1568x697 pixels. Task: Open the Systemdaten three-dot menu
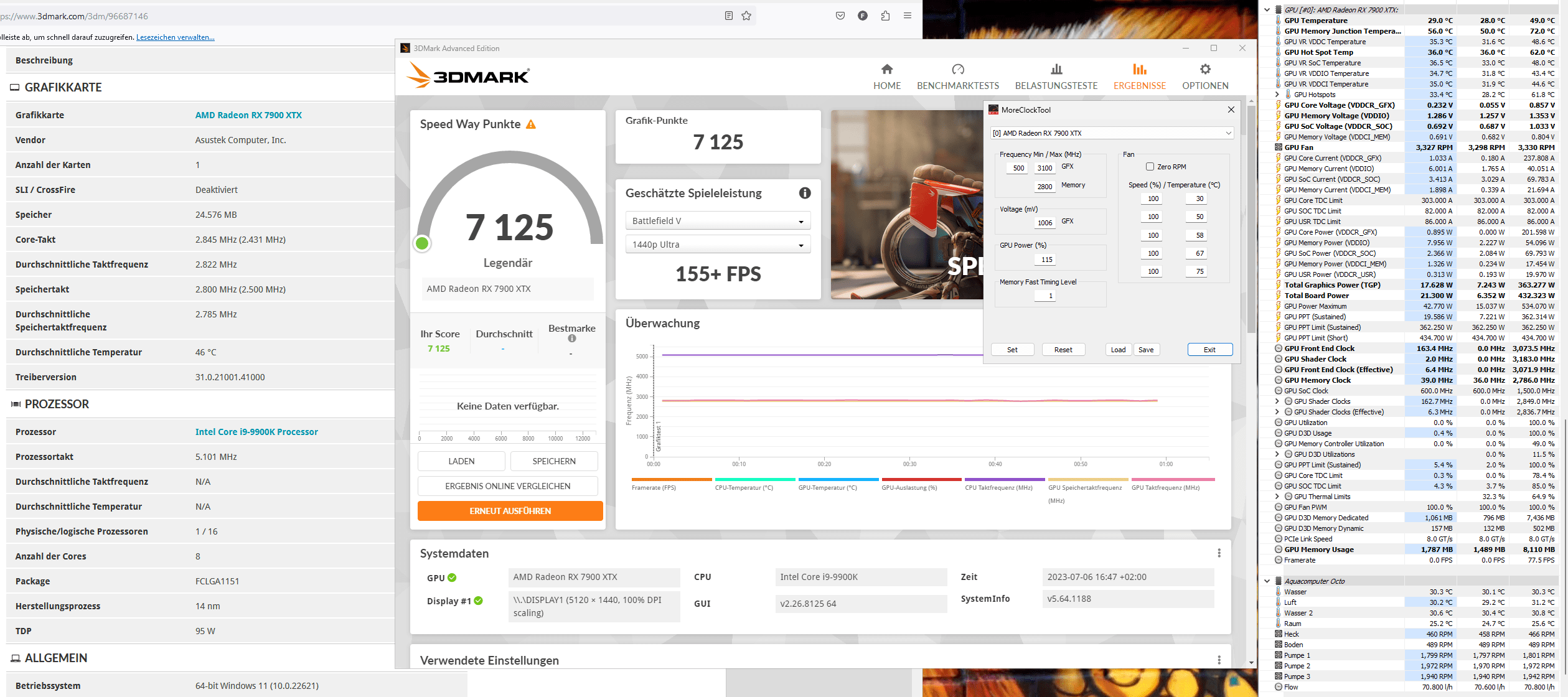pos(1219,553)
